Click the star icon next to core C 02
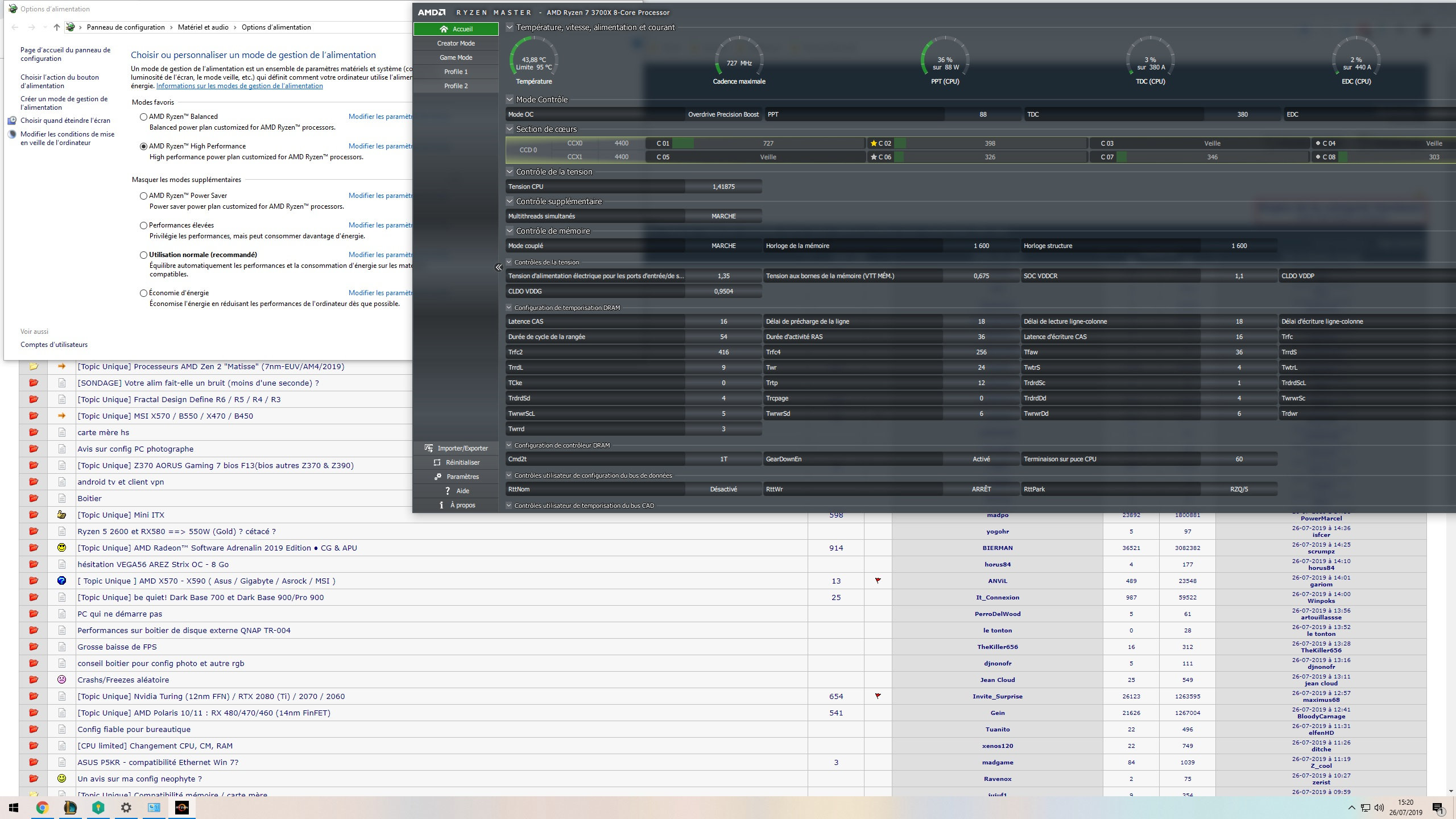The height and width of the screenshot is (819, 1456). [x=874, y=143]
